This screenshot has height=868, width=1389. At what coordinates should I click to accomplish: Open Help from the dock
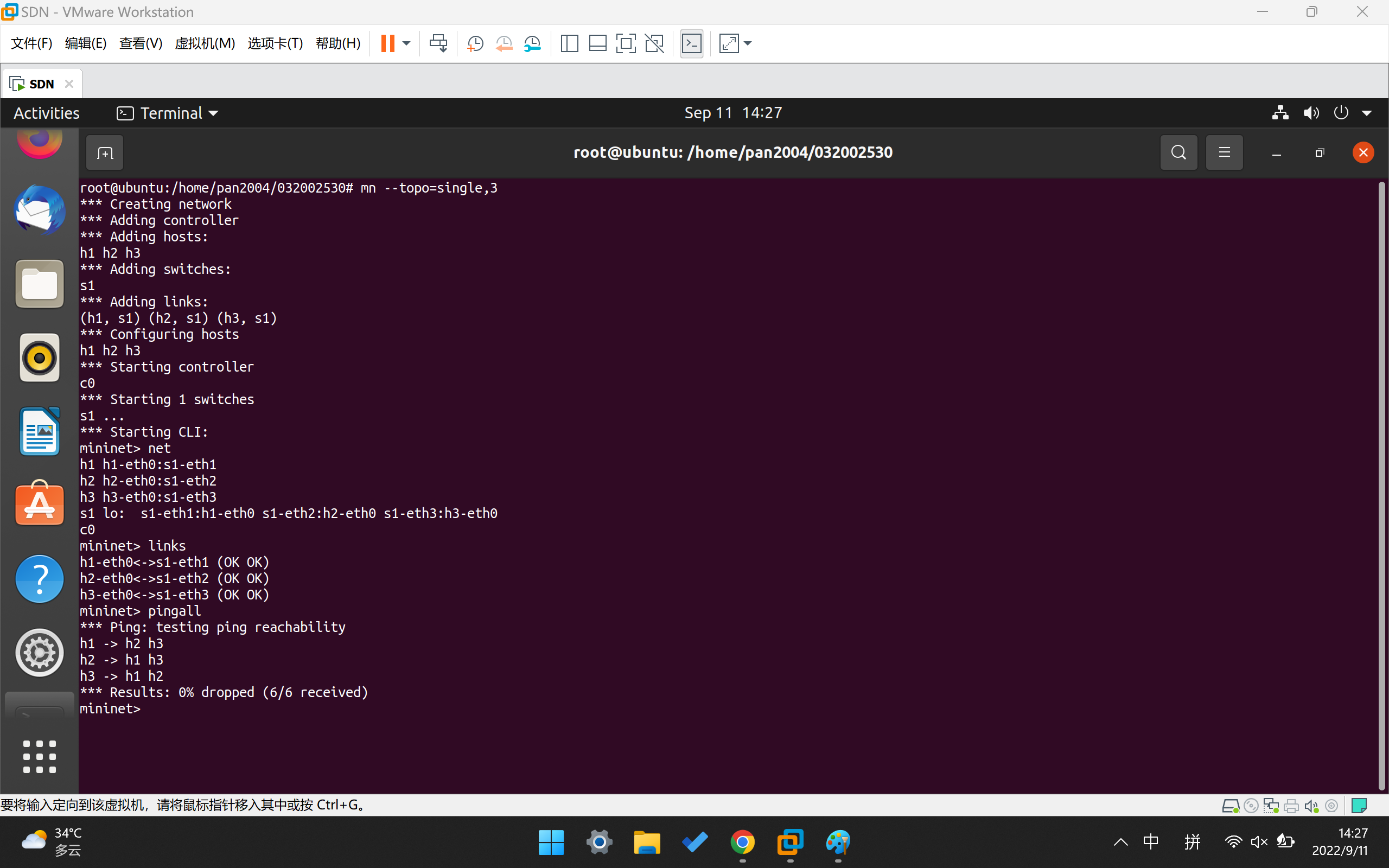39,579
